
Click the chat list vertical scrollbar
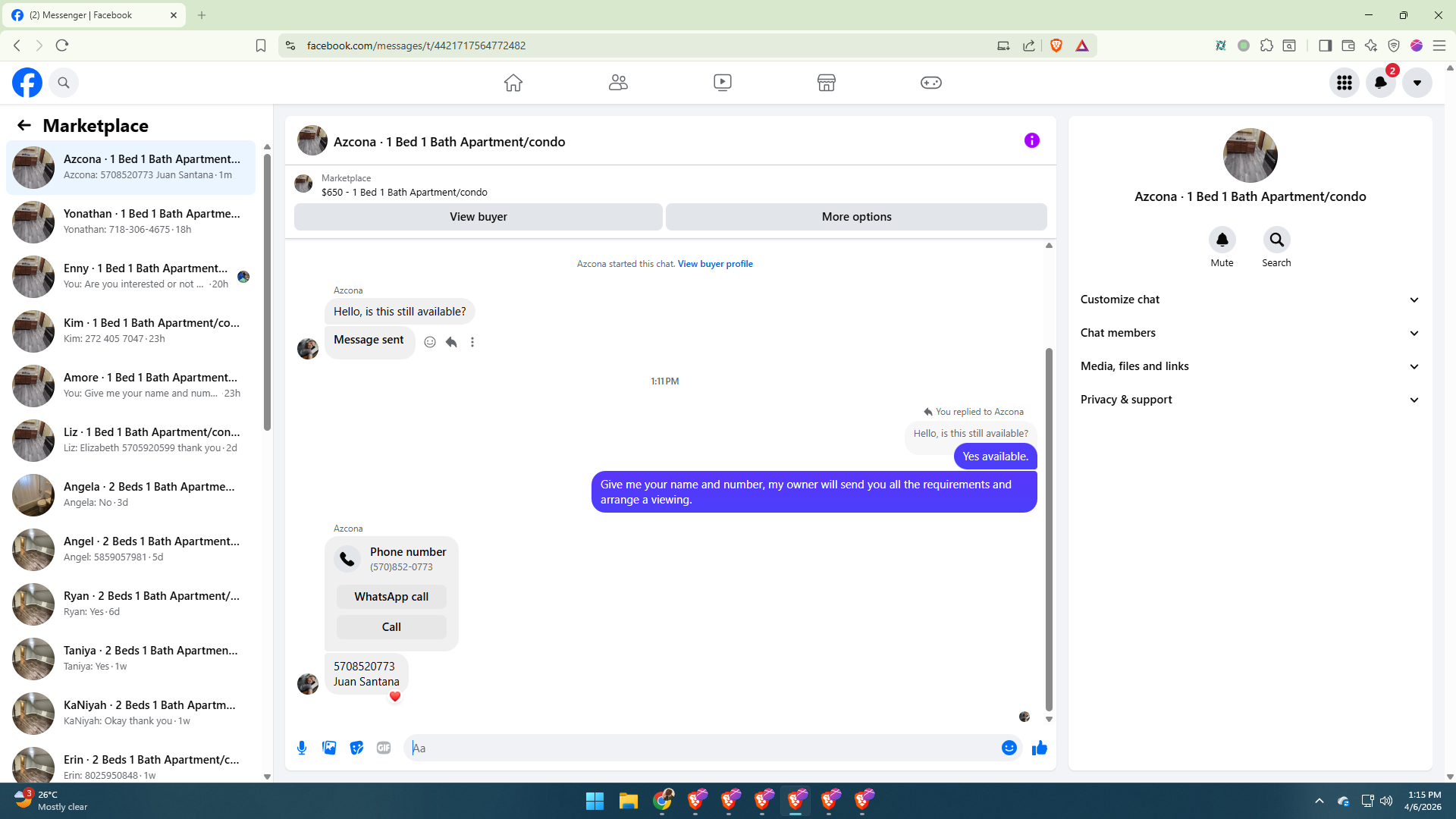tap(267, 292)
